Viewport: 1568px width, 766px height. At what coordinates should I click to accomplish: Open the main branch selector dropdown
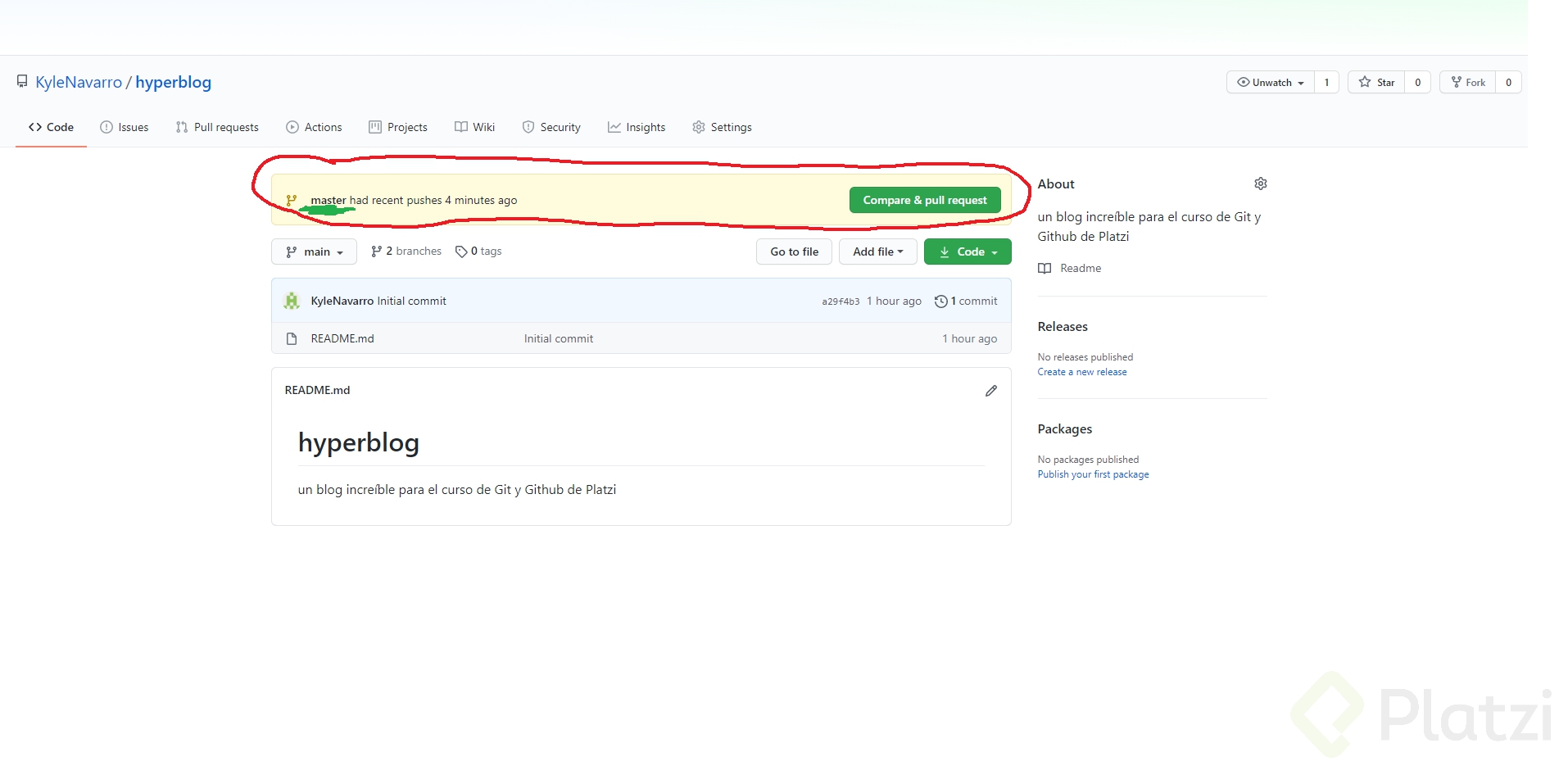coord(314,252)
